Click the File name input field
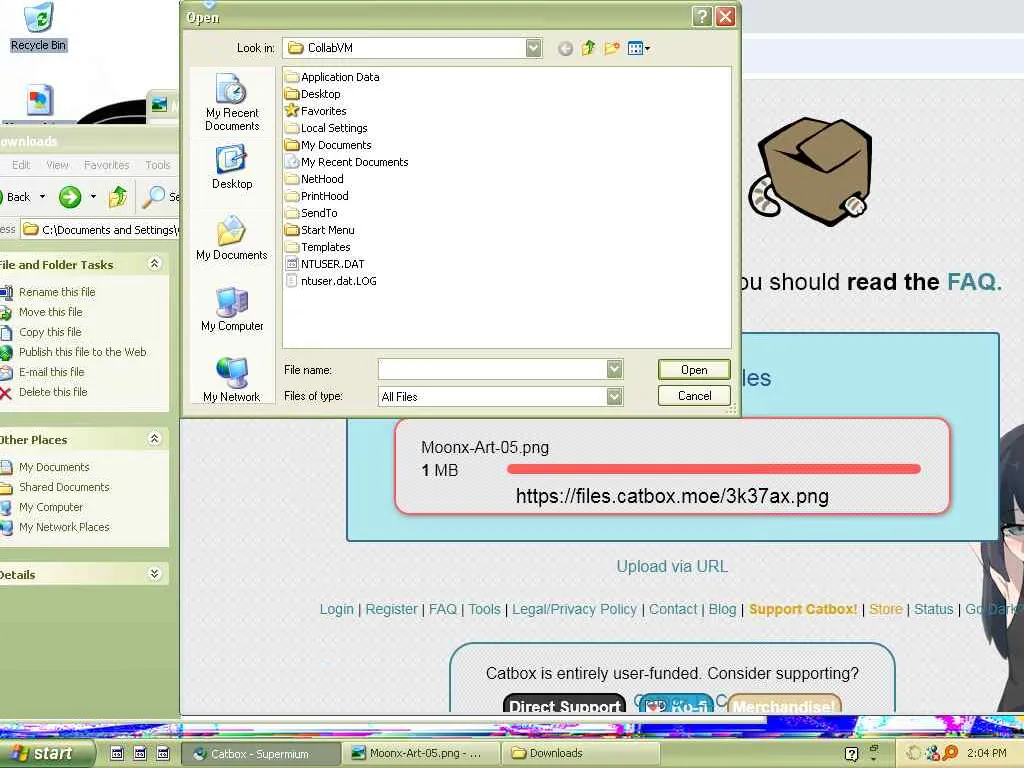1024x768 pixels. coord(492,370)
